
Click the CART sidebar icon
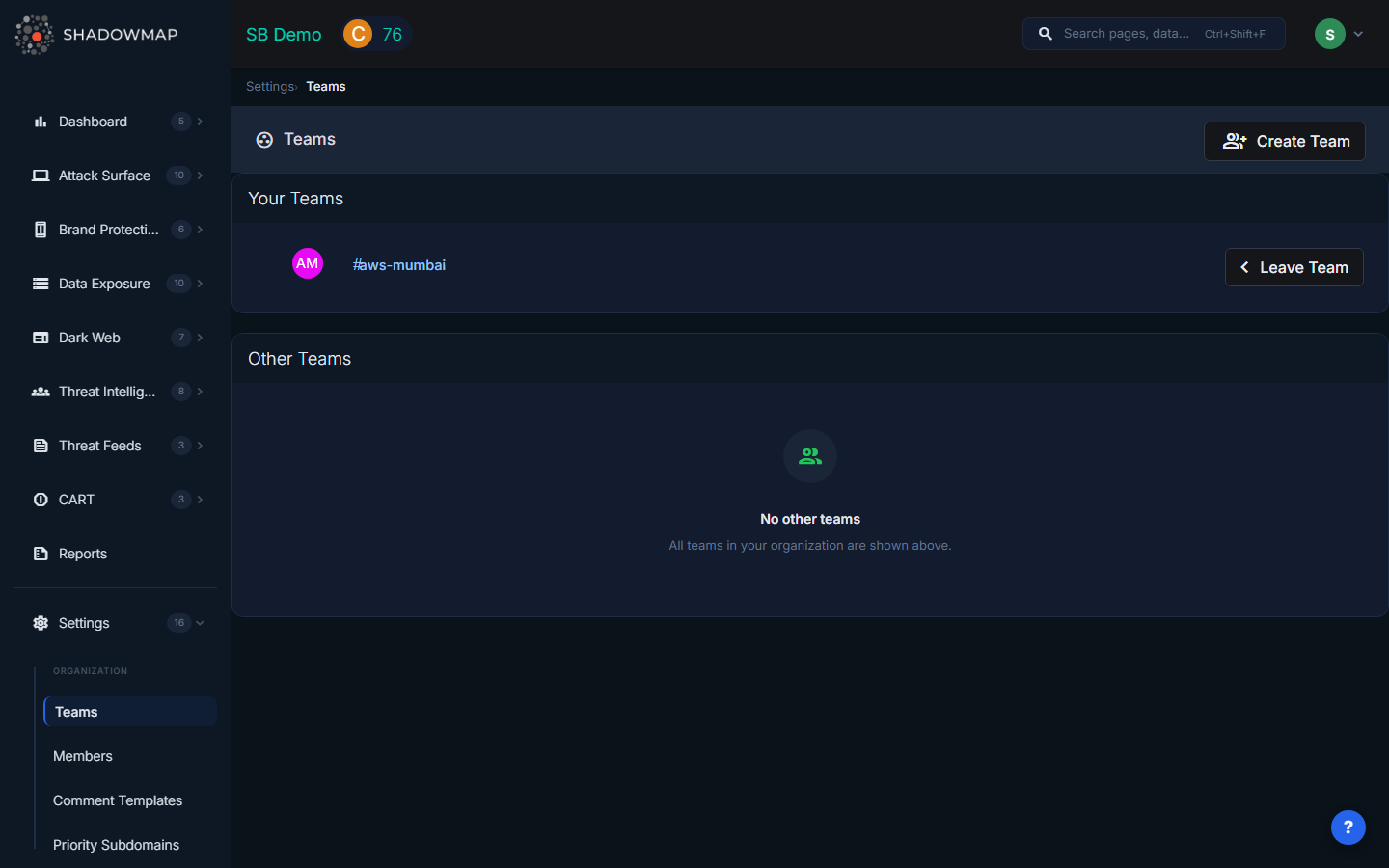coord(41,500)
